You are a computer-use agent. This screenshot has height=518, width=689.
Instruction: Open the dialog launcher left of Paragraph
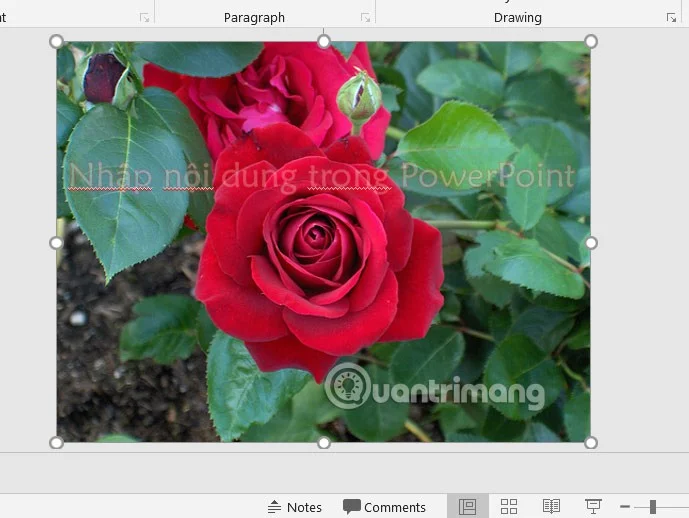pos(145,18)
